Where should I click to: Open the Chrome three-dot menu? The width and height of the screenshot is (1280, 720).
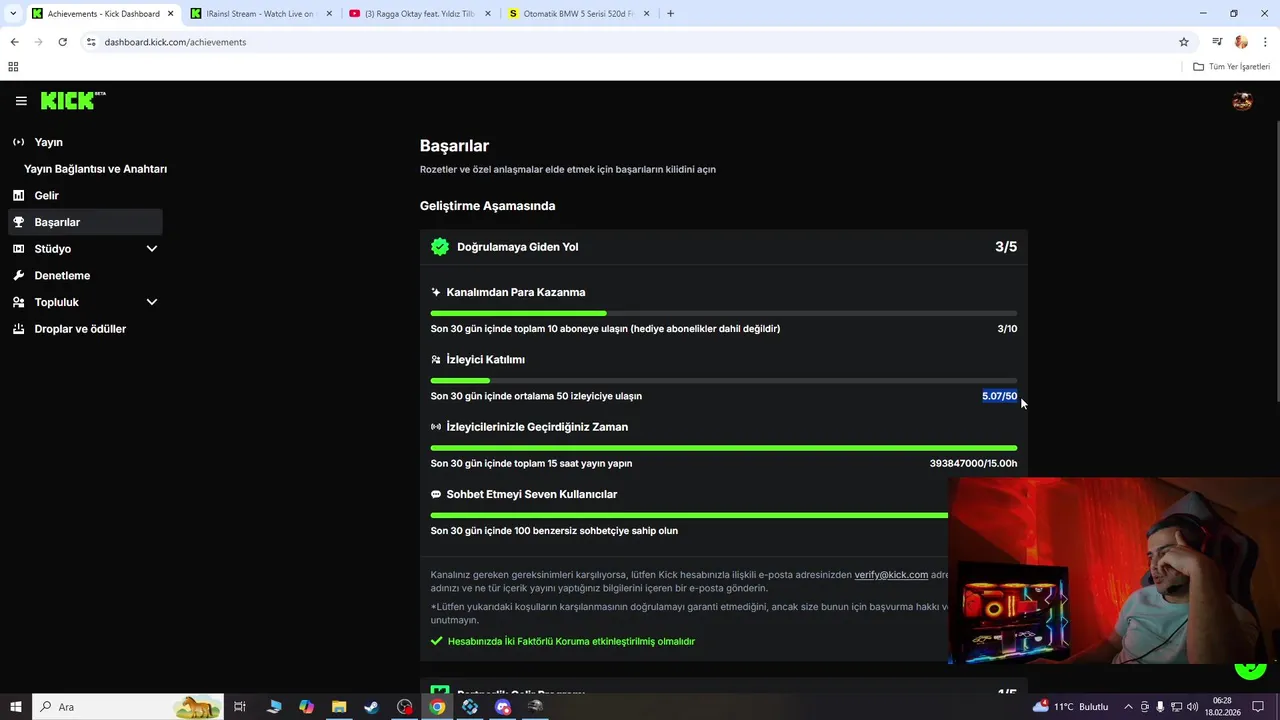pos(1266,42)
